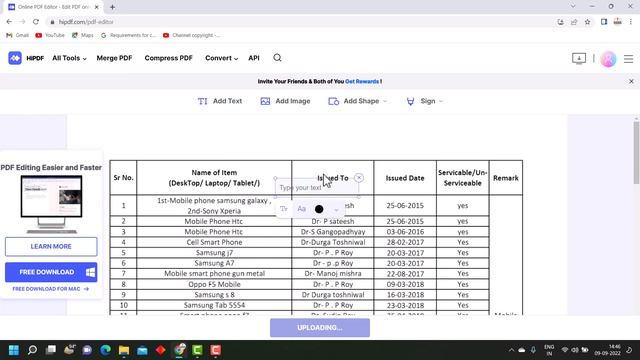
Task: Open the YouTube bookmark
Action: point(50,36)
